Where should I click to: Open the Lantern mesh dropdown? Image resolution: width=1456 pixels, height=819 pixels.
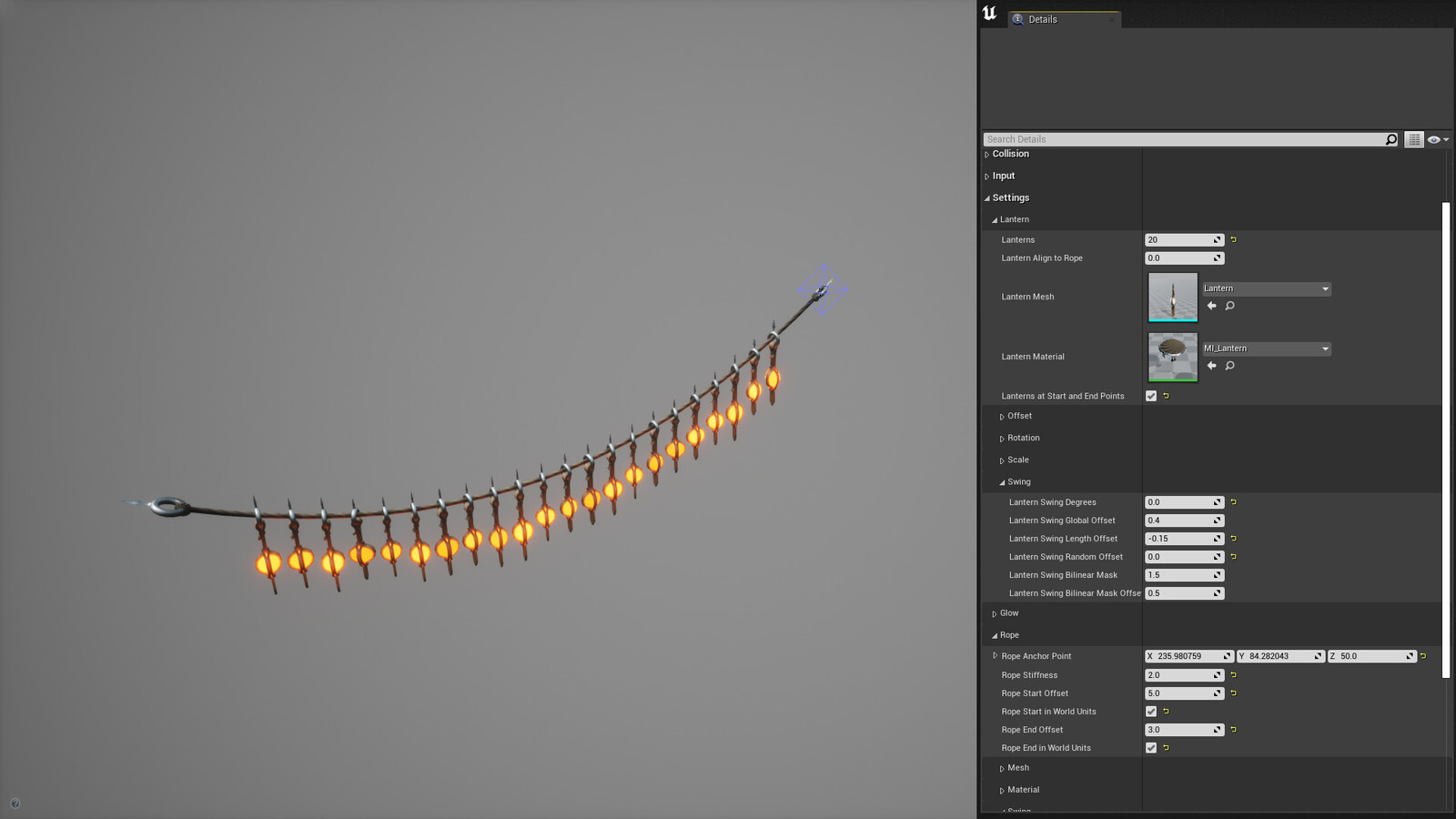(1324, 288)
